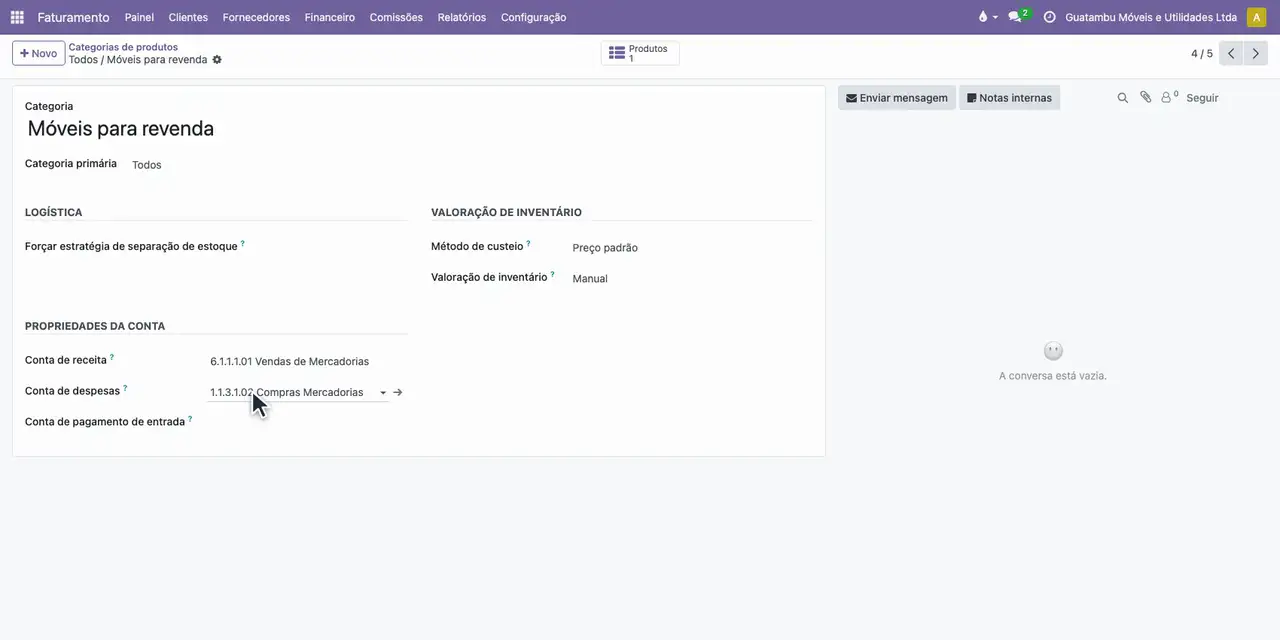Click the Todos breadcrumb link
Screen dimensions: 1280x640
tap(83, 60)
